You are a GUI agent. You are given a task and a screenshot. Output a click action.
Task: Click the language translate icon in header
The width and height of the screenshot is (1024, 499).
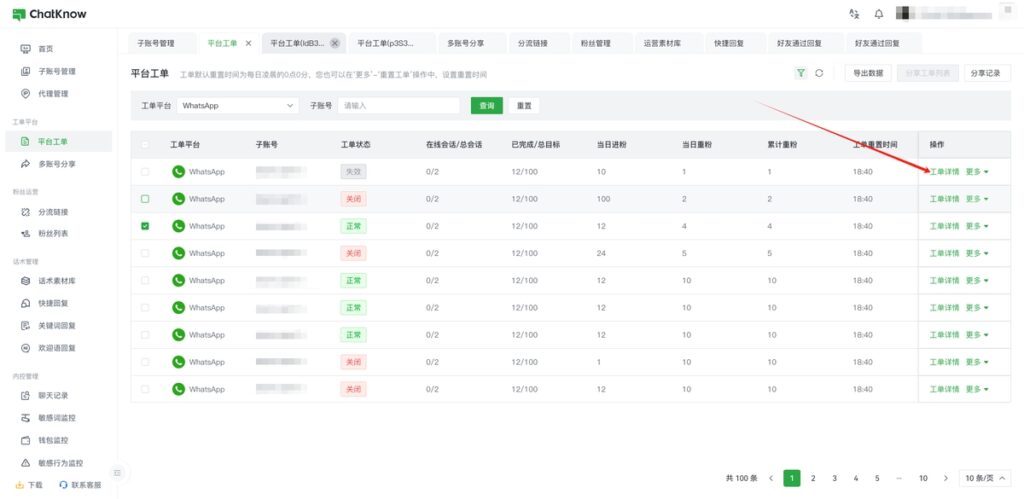click(x=854, y=14)
